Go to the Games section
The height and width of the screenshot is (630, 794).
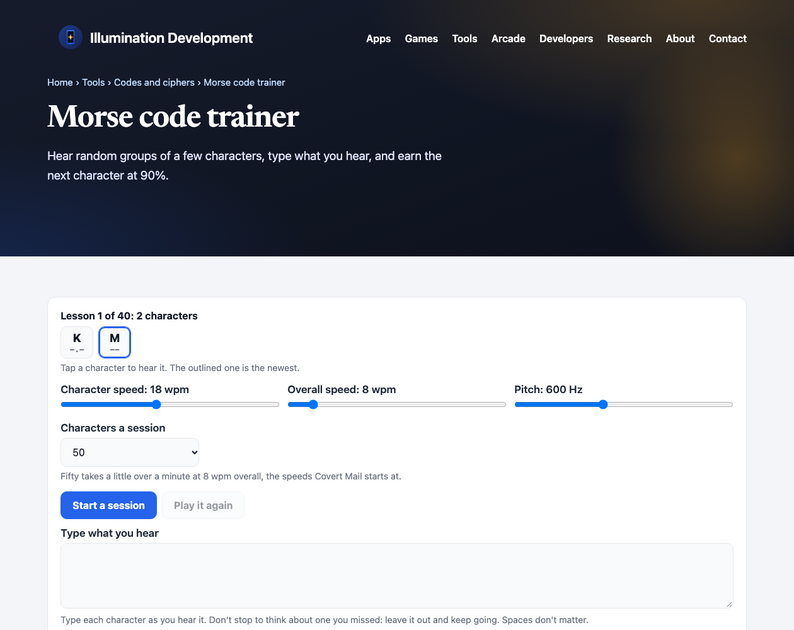421,38
